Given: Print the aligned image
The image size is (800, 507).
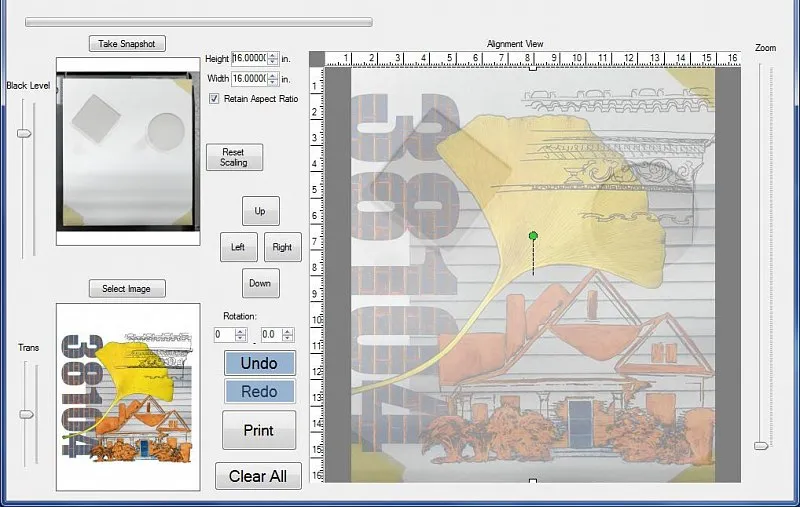Looking at the screenshot, I should click(259, 430).
